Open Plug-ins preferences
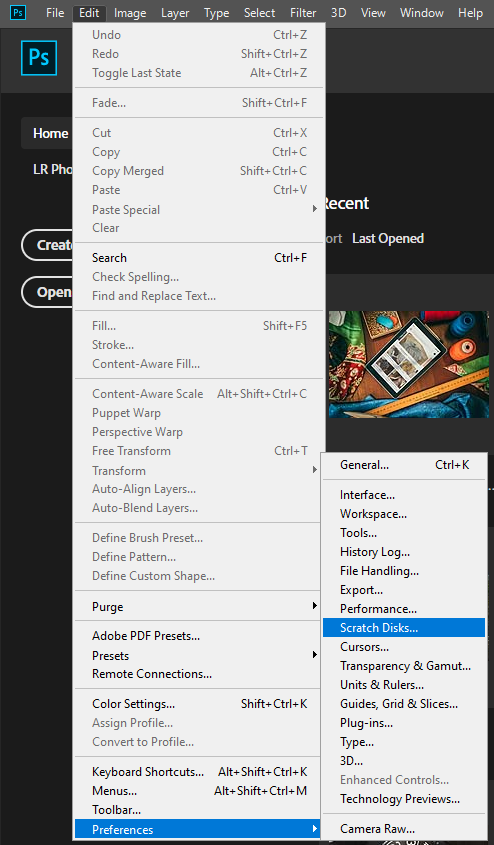The width and height of the screenshot is (494, 845). pyautogui.click(x=404, y=723)
